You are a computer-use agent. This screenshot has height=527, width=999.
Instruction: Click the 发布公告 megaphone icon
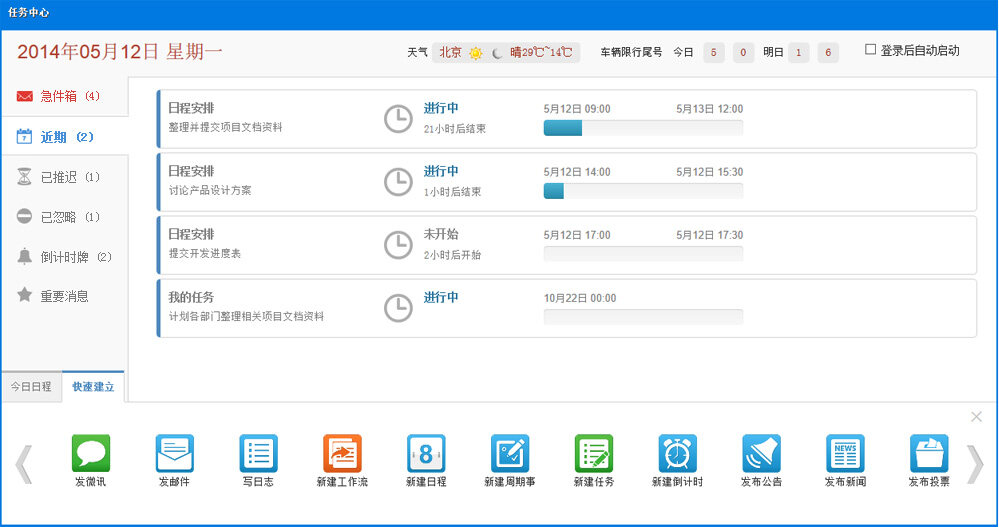point(761,454)
